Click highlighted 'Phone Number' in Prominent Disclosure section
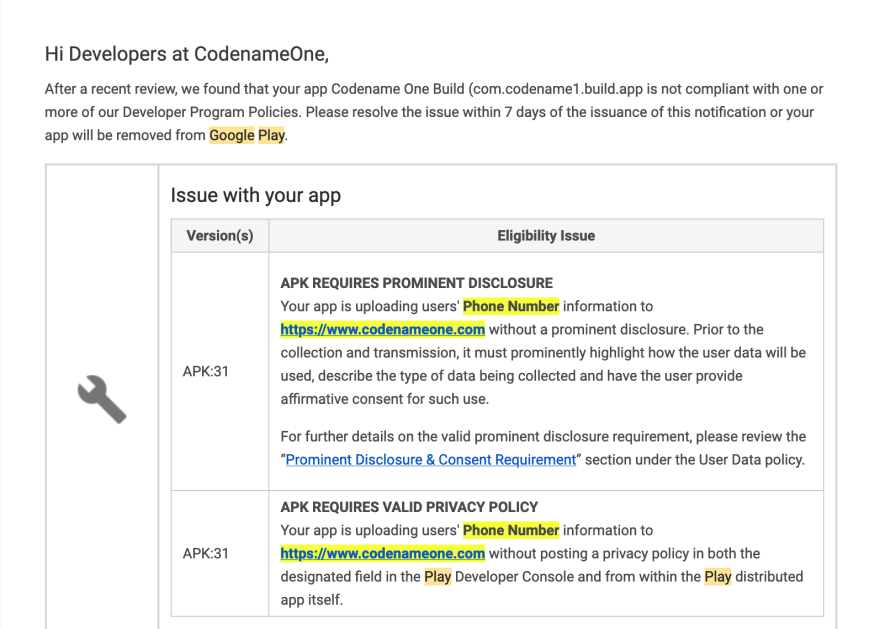Screen dimensions: 880x629 tap(511, 306)
